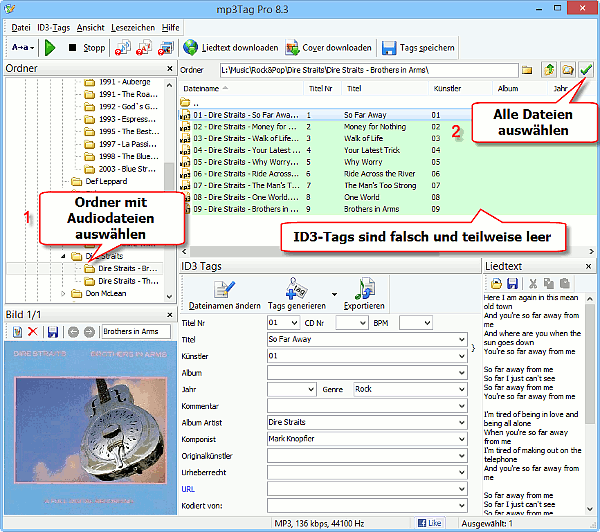The width and height of the screenshot is (600, 532).
Task: Click the Tags speichern button
Action: point(418,47)
